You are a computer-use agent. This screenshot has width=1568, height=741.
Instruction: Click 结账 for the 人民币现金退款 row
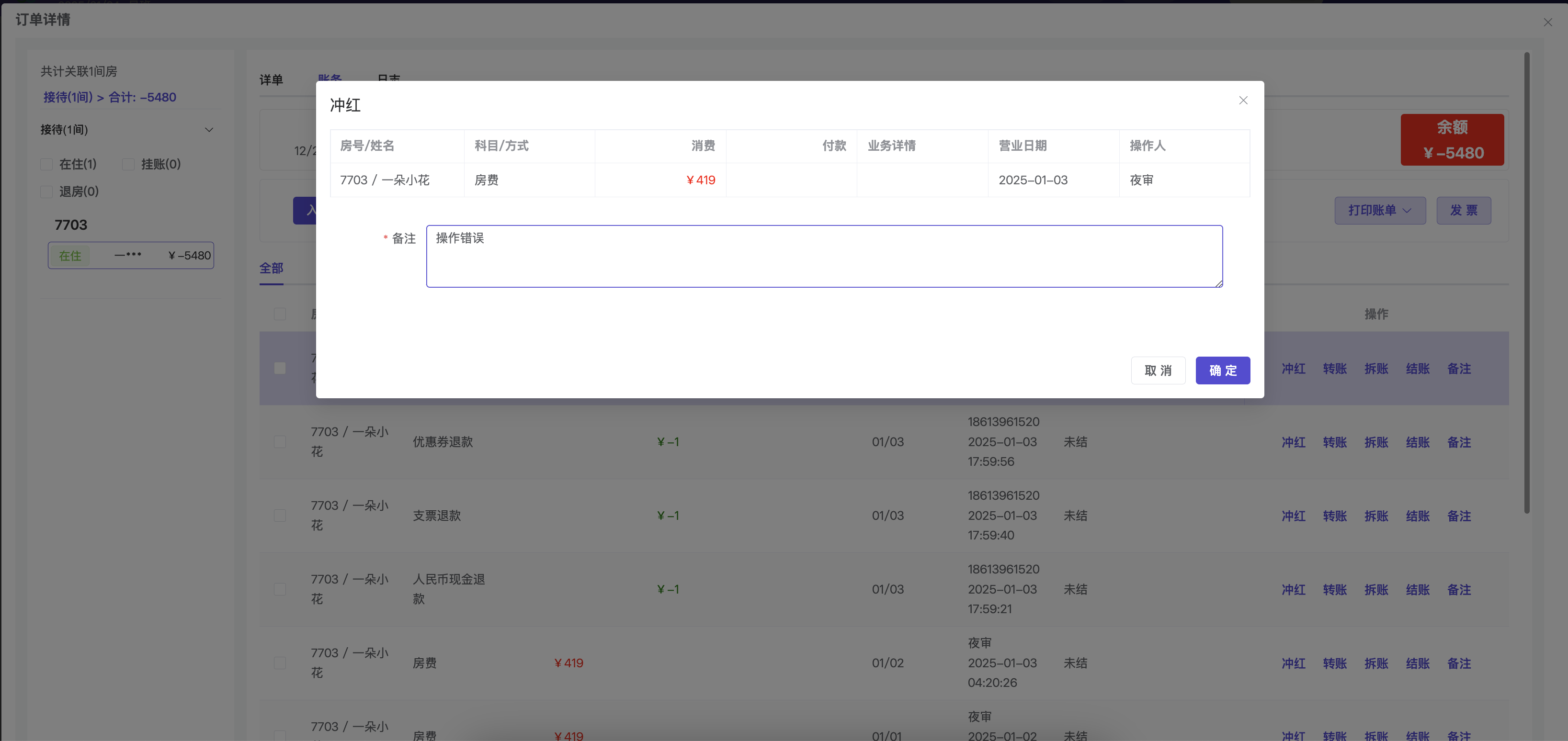pyautogui.click(x=1418, y=590)
